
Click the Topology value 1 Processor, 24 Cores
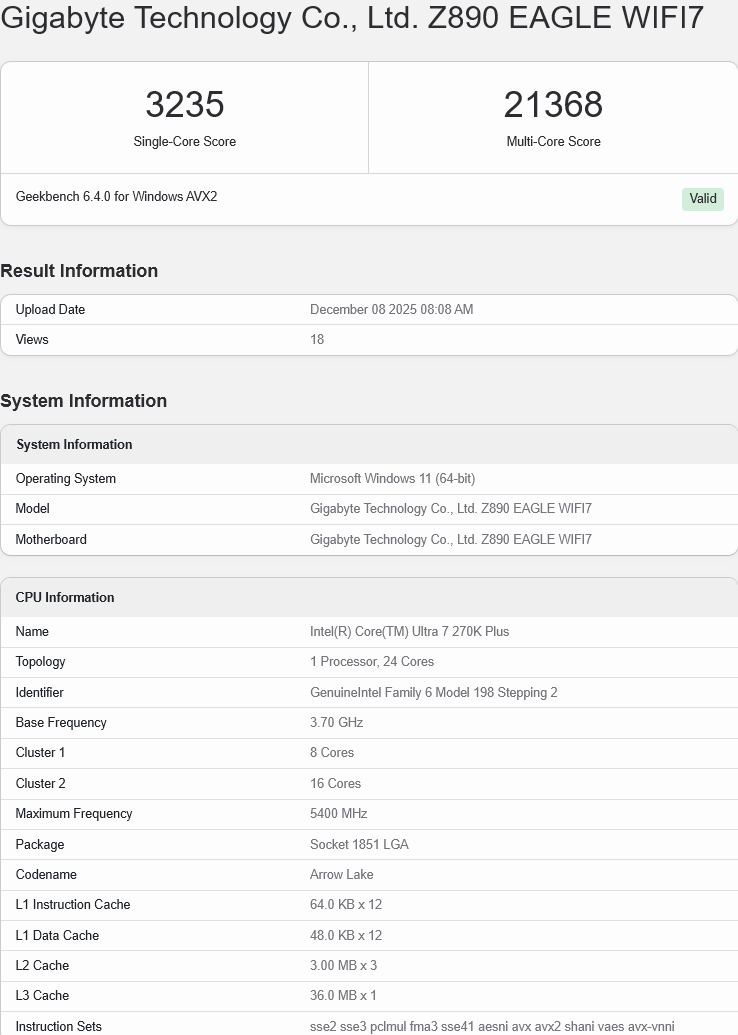coord(372,662)
